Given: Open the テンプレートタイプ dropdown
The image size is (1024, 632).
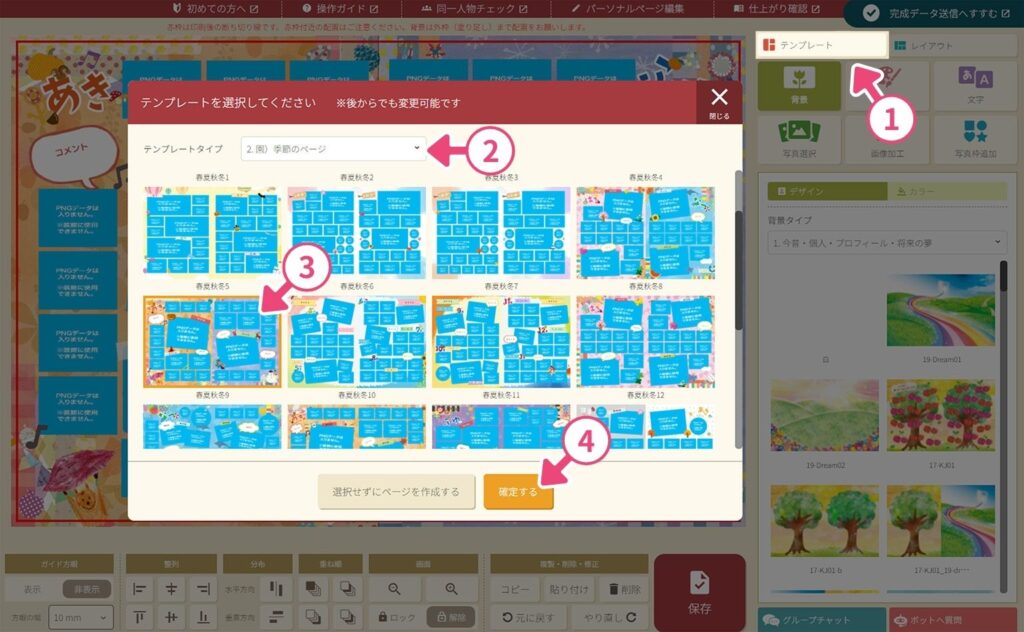Looking at the screenshot, I should (x=333, y=148).
